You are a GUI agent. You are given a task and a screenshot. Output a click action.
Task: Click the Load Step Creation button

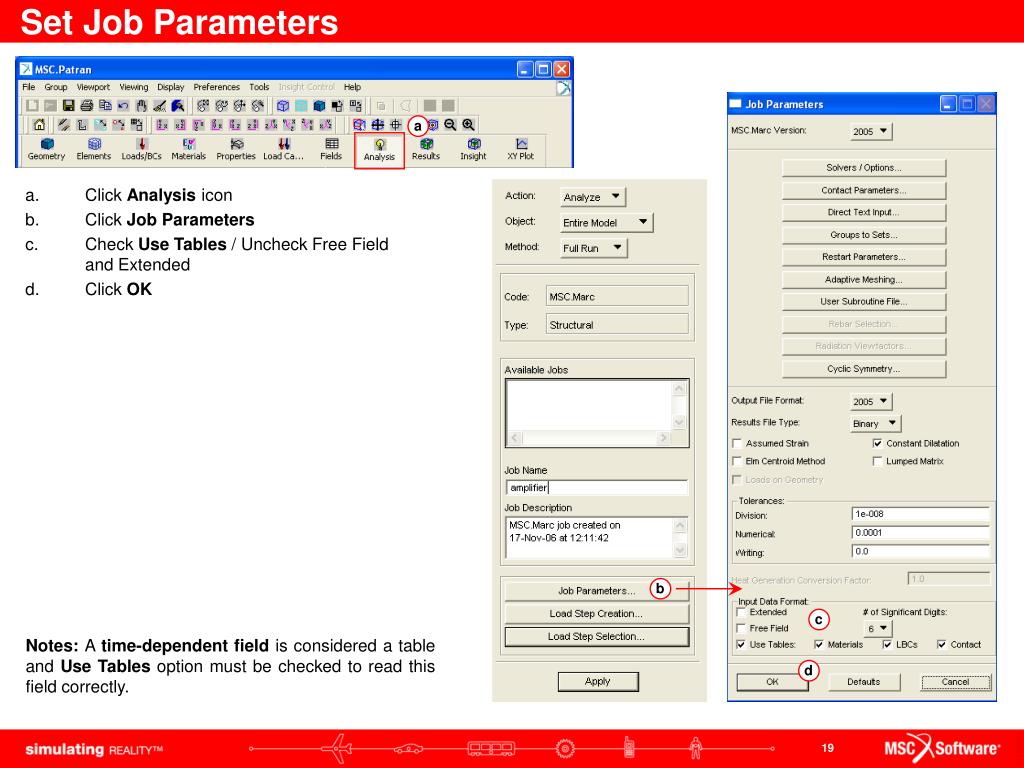597,613
